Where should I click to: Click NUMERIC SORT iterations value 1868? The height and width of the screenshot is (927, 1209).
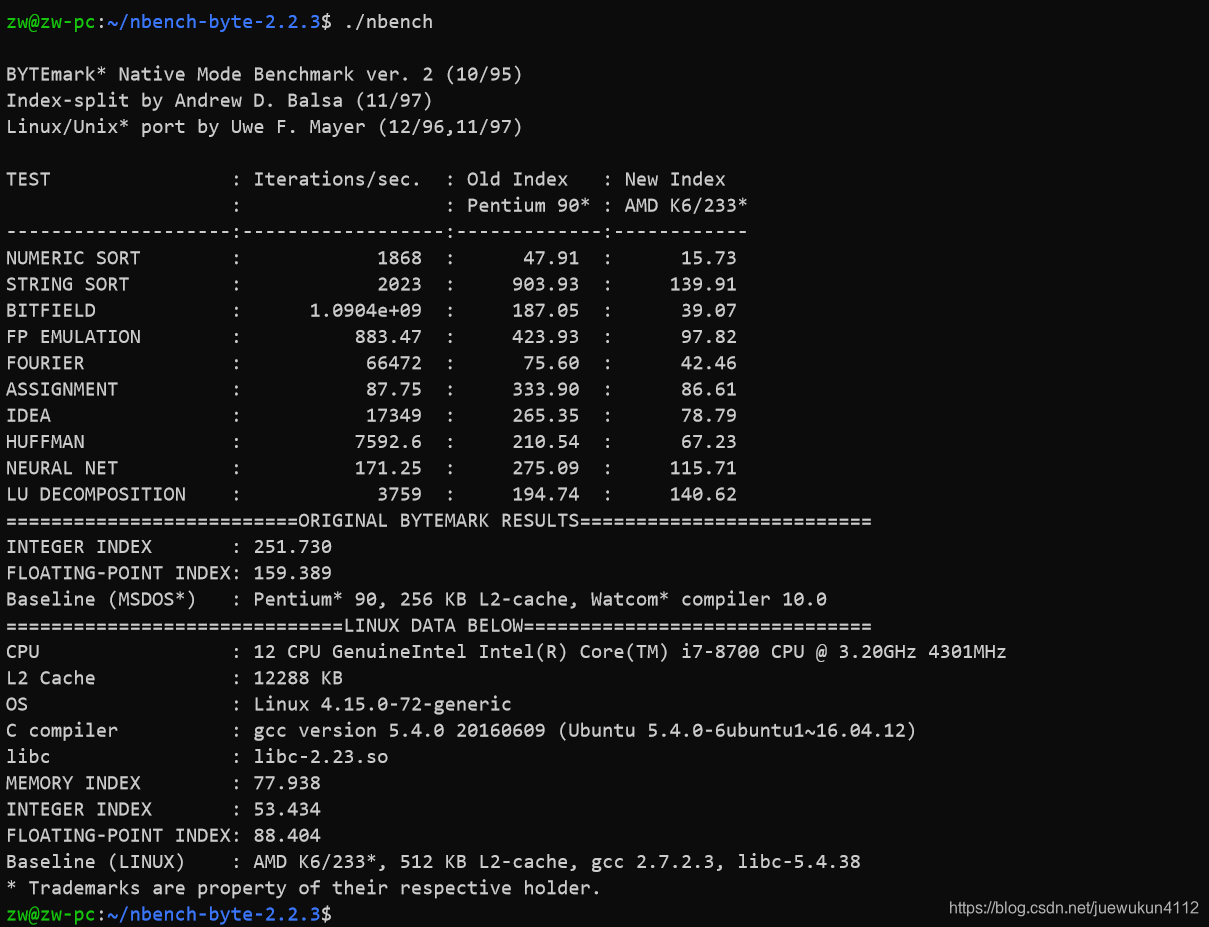399,258
